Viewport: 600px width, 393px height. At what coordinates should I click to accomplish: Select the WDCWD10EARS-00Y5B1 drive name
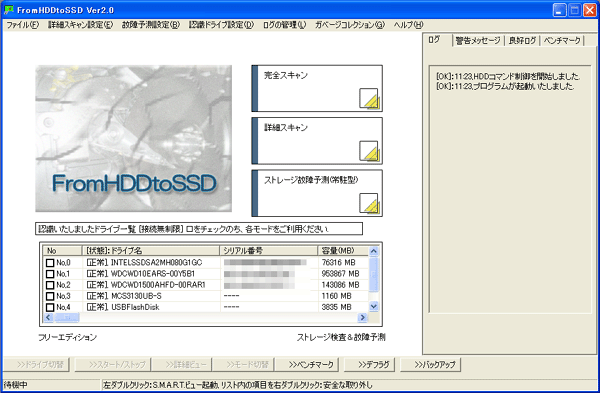pos(153,274)
